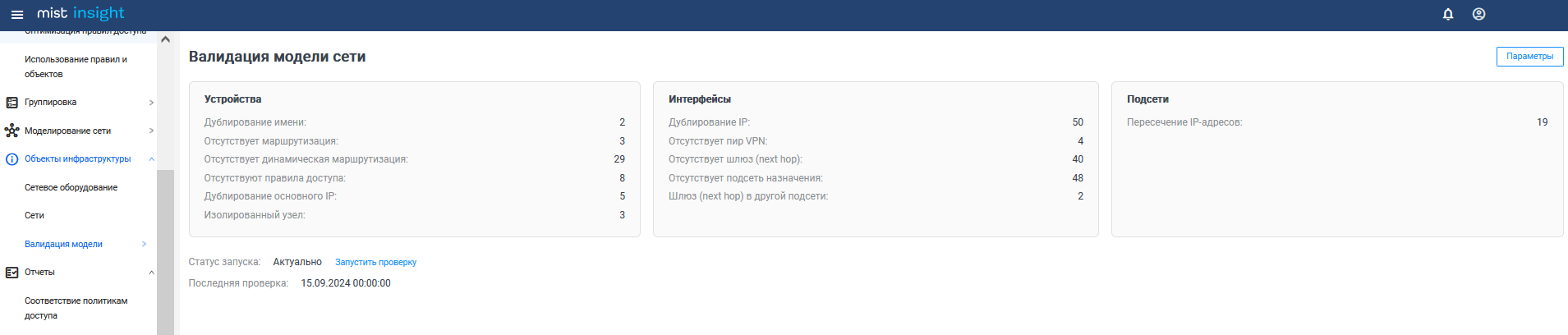Collapse the Объекты инфраструктуры section
Screen dimensions: 1568x335
click(x=151, y=159)
